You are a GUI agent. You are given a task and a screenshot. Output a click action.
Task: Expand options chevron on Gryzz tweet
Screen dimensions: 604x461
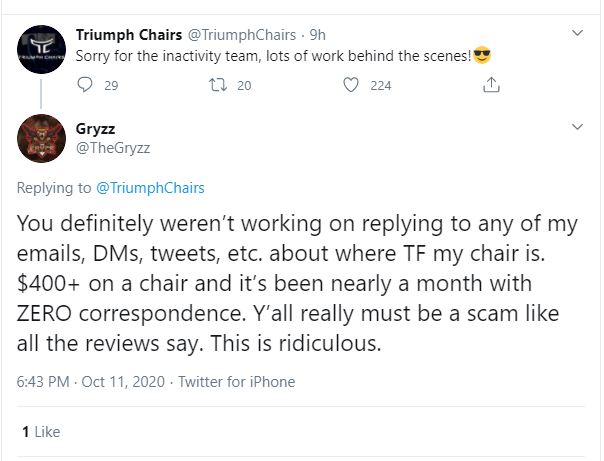577,127
